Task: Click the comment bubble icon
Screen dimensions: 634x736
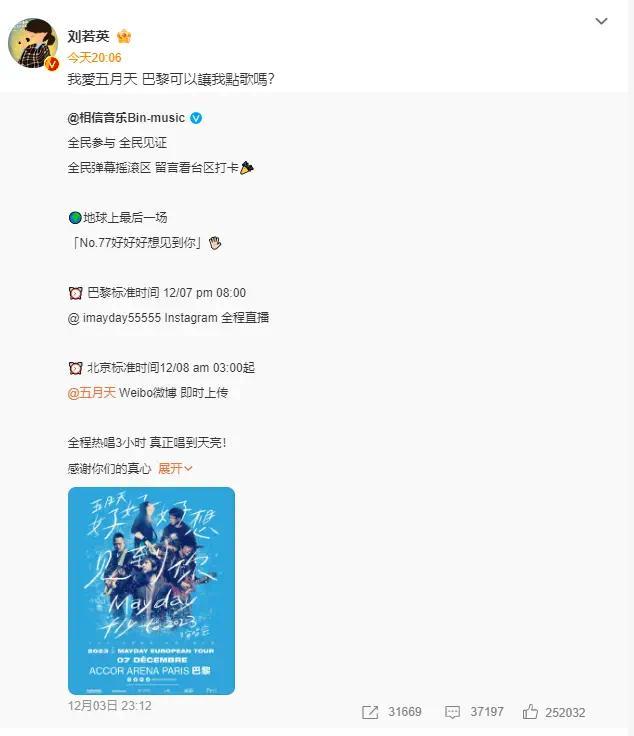Action: pos(452,712)
